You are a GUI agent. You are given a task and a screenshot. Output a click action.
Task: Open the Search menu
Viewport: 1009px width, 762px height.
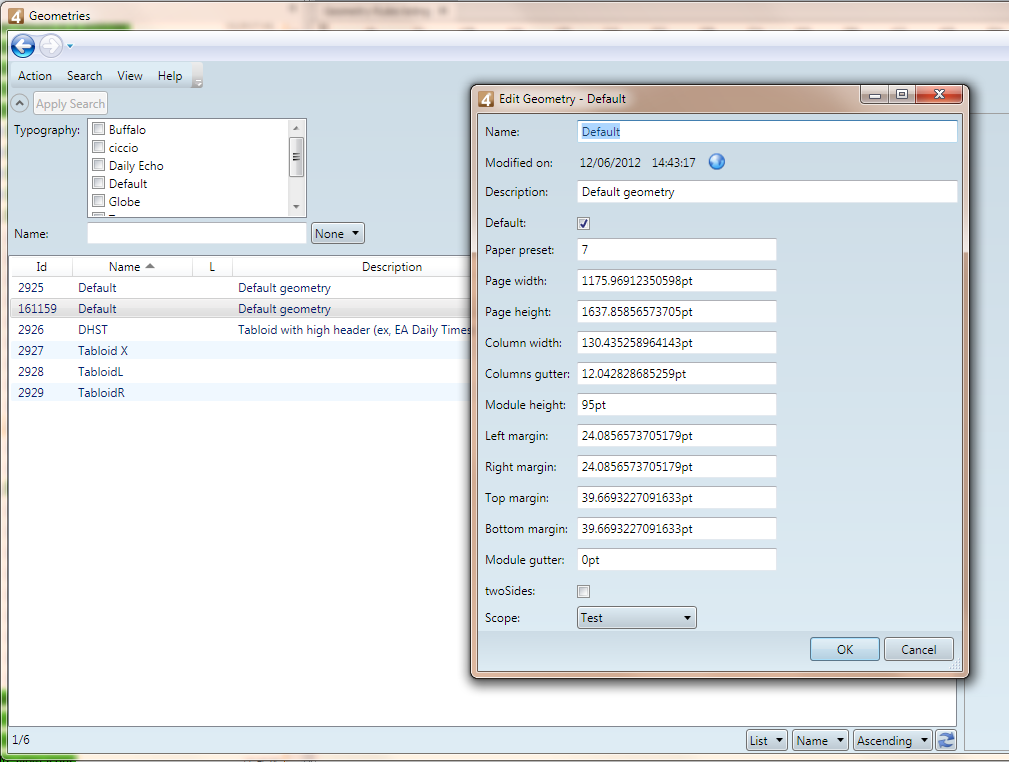(x=84, y=76)
